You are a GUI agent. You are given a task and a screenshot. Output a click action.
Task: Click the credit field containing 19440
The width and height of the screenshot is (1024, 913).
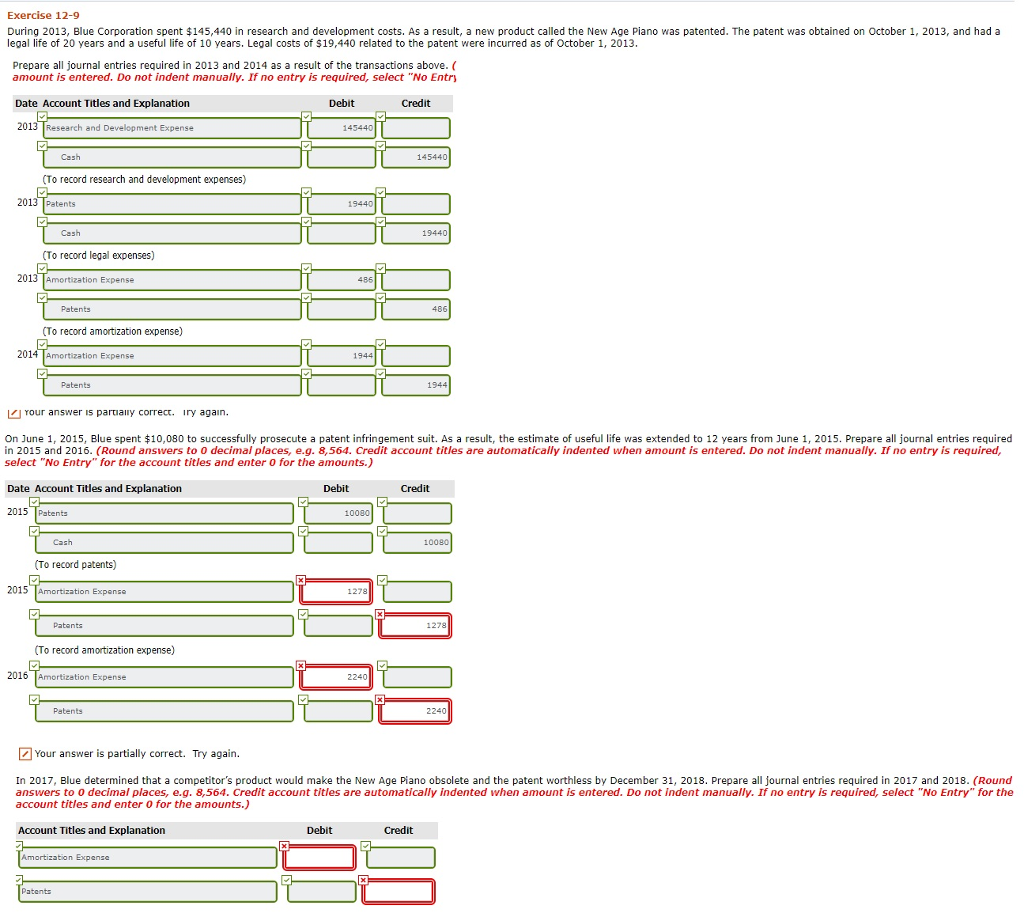(x=416, y=233)
